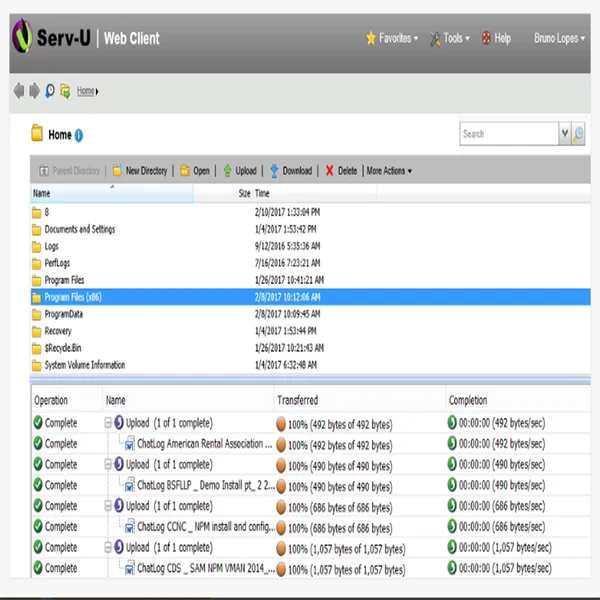Collapse the 686 bytes Upload group
The height and width of the screenshot is (600, 600).
[x=108, y=506]
